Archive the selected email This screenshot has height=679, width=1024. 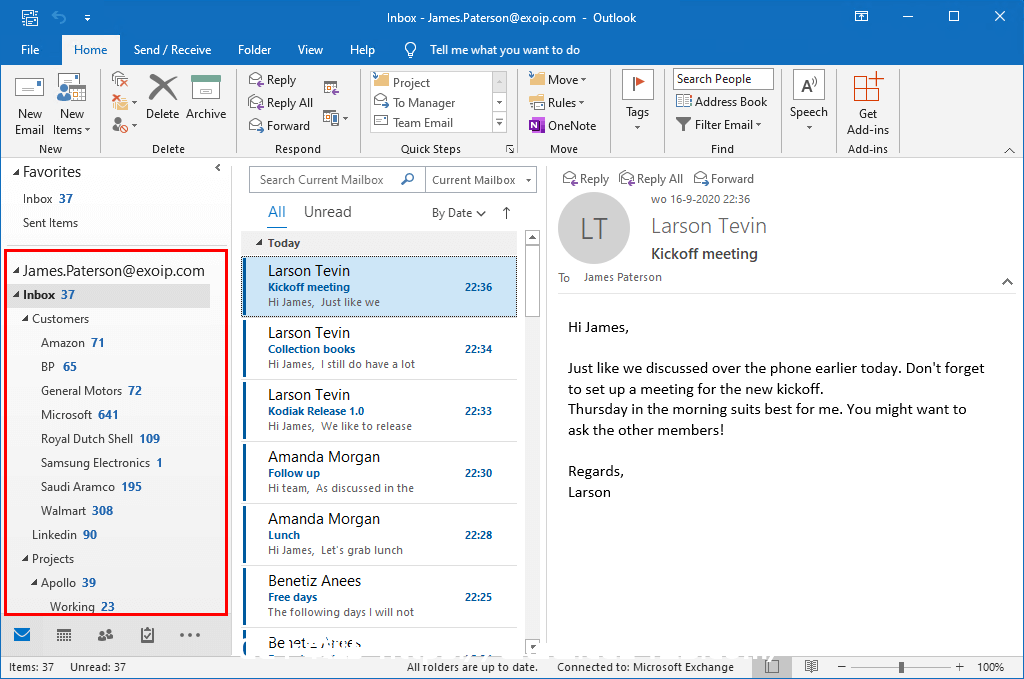click(206, 97)
